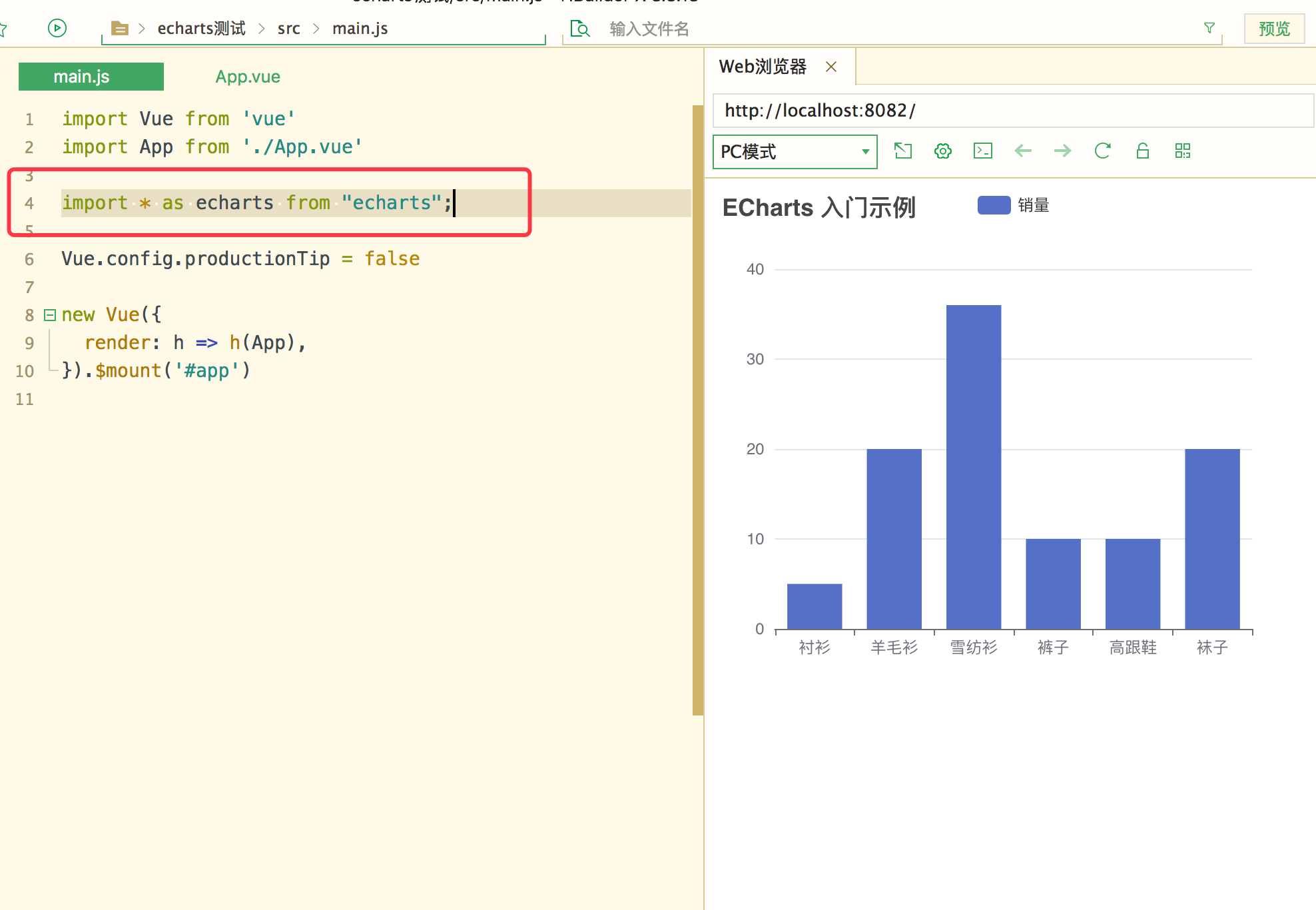Toggle the browser lock icon
The width and height of the screenshot is (1316, 910).
pos(1143,151)
